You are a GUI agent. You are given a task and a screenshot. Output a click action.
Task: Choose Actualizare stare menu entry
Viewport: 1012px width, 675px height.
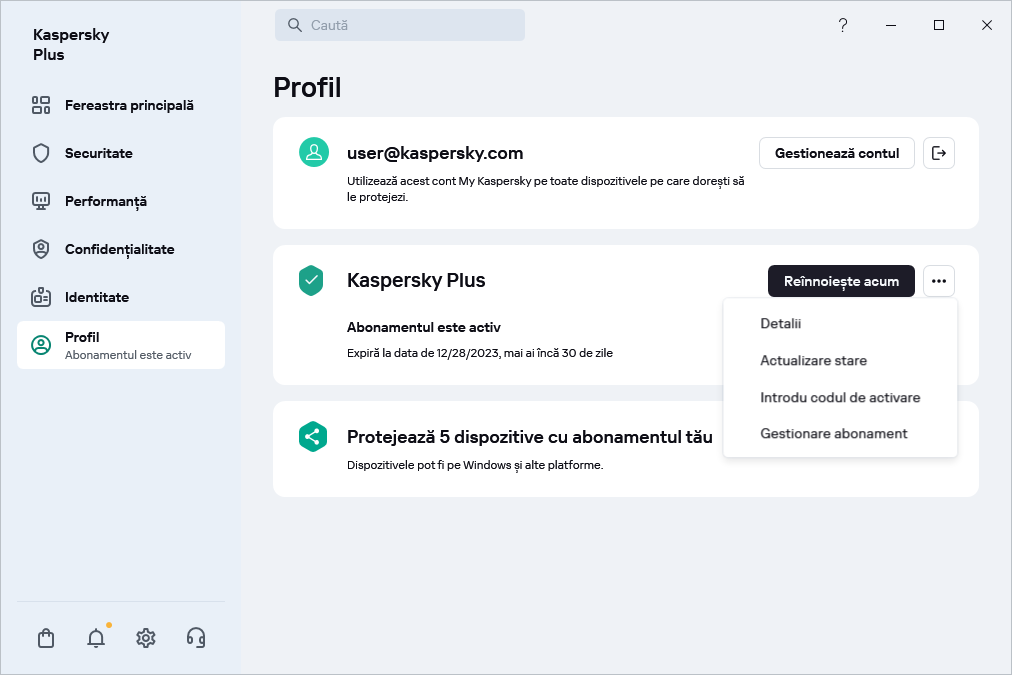click(813, 360)
